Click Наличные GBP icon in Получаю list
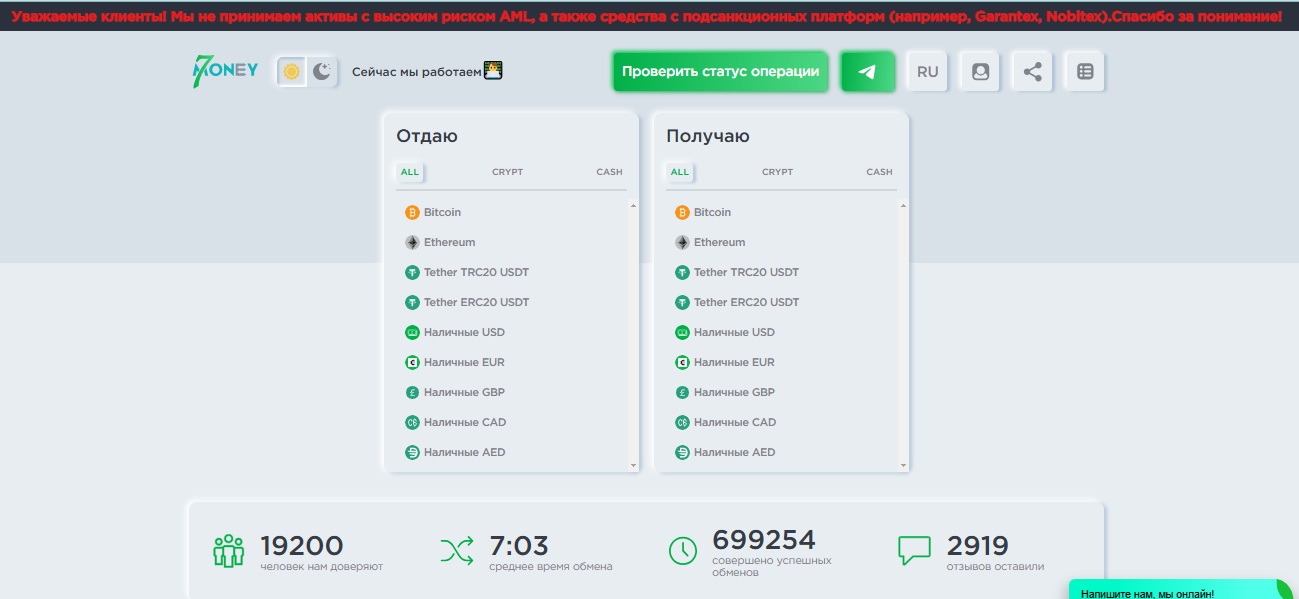The width and height of the screenshot is (1299, 599). (x=682, y=392)
